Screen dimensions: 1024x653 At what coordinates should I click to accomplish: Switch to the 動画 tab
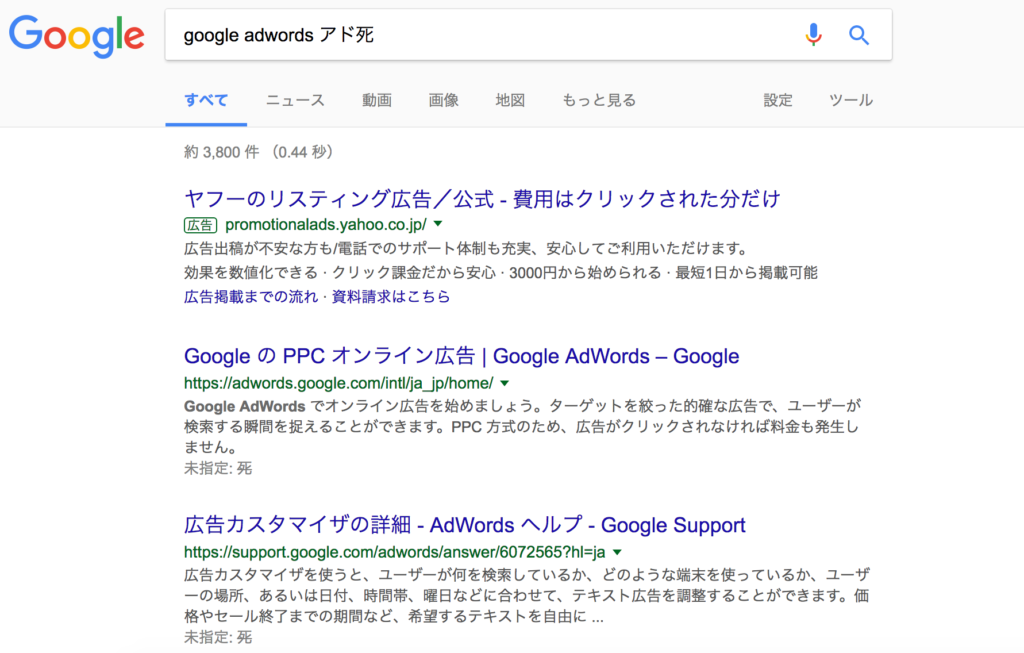(377, 100)
